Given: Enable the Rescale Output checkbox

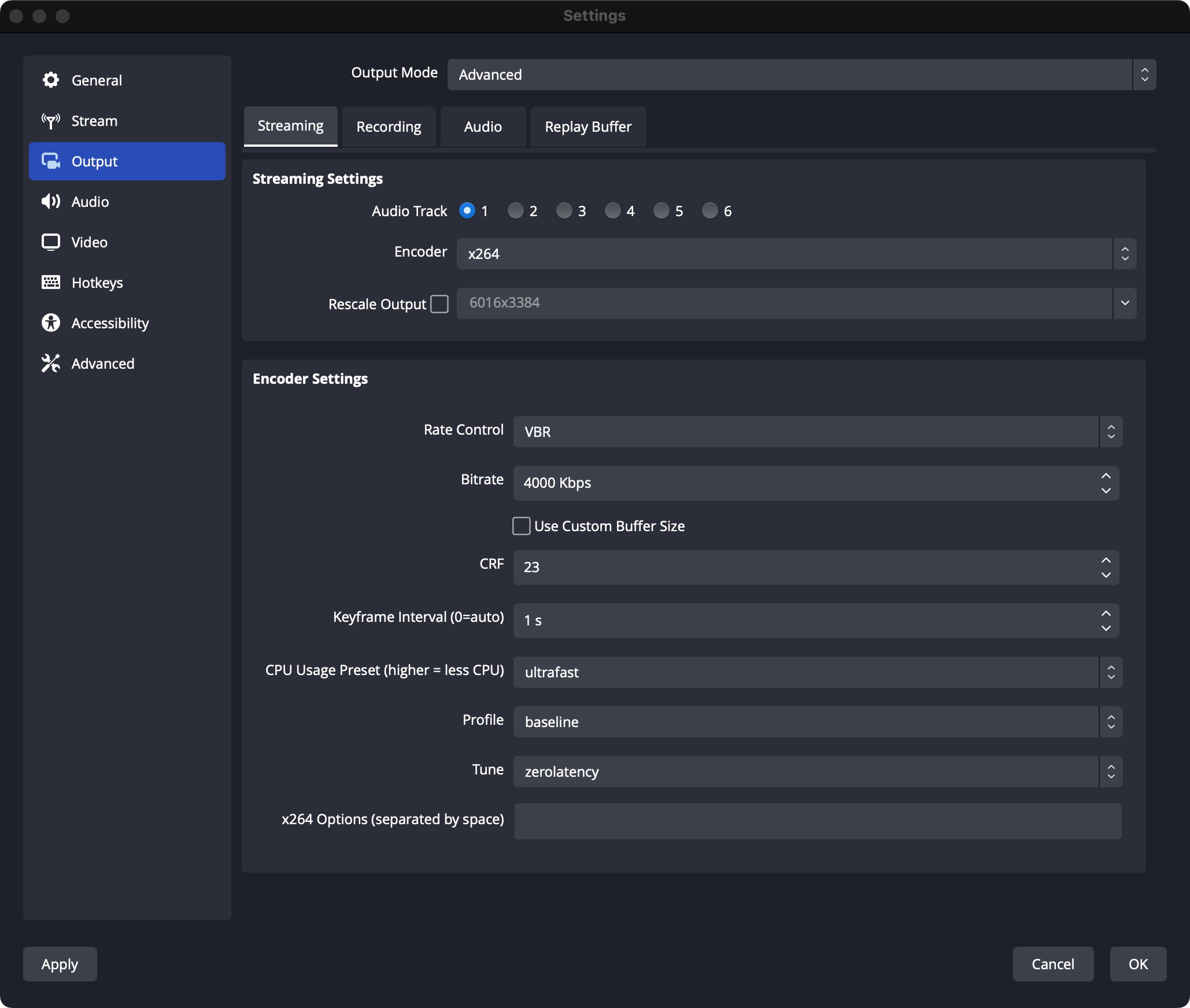Looking at the screenshot, I should point(439,304).
